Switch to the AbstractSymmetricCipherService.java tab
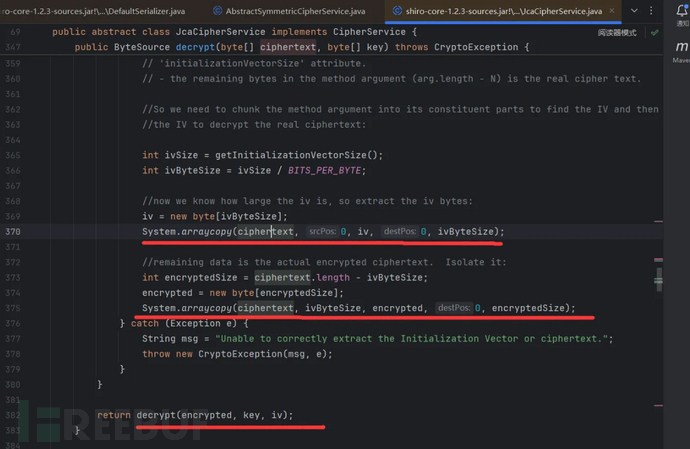690x449 pixels. (295, 11)
